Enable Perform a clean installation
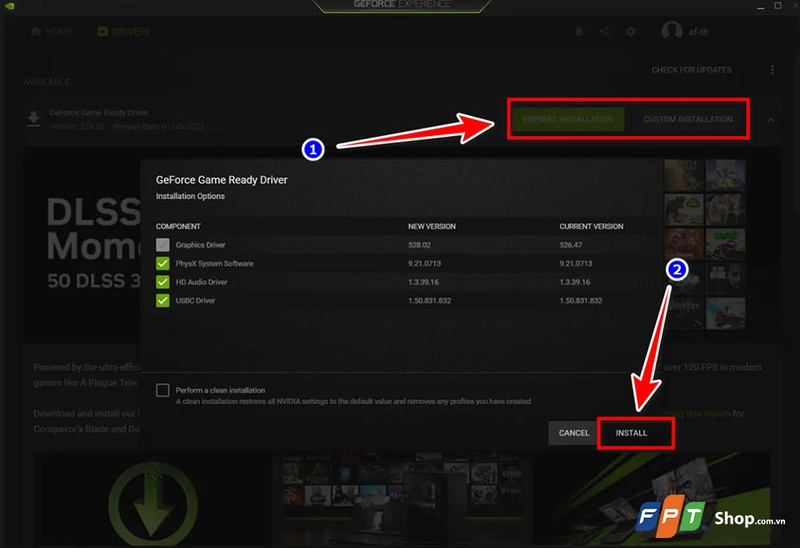 click(163, 390)
